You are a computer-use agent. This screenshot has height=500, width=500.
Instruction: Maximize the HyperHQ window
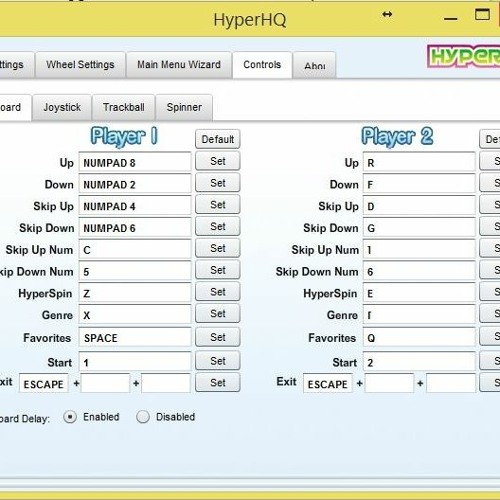pyautogui.click(x=482, y=15)
